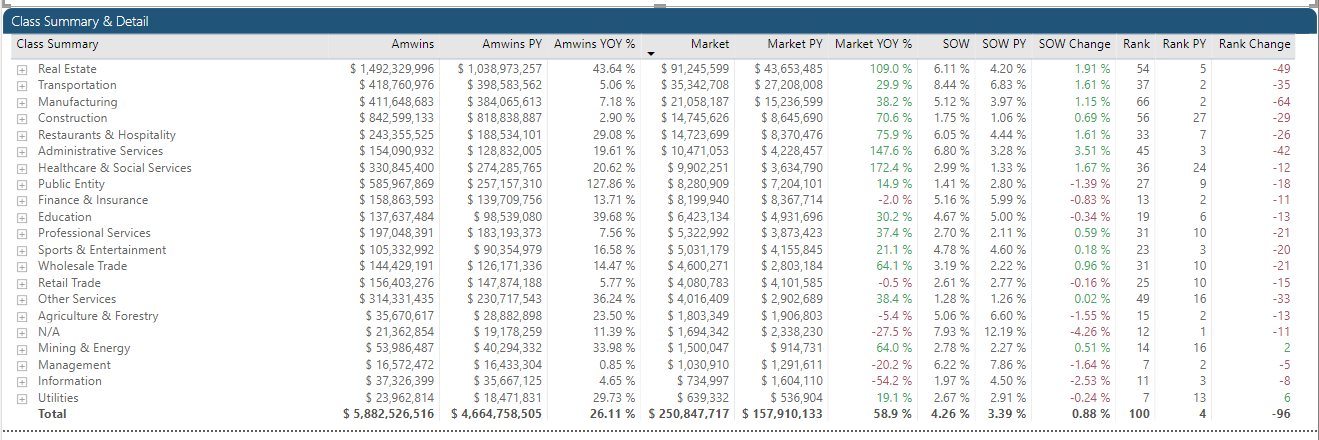Select the Real Estate Amwins value $1,492,329,996

(x=392, y=69)
